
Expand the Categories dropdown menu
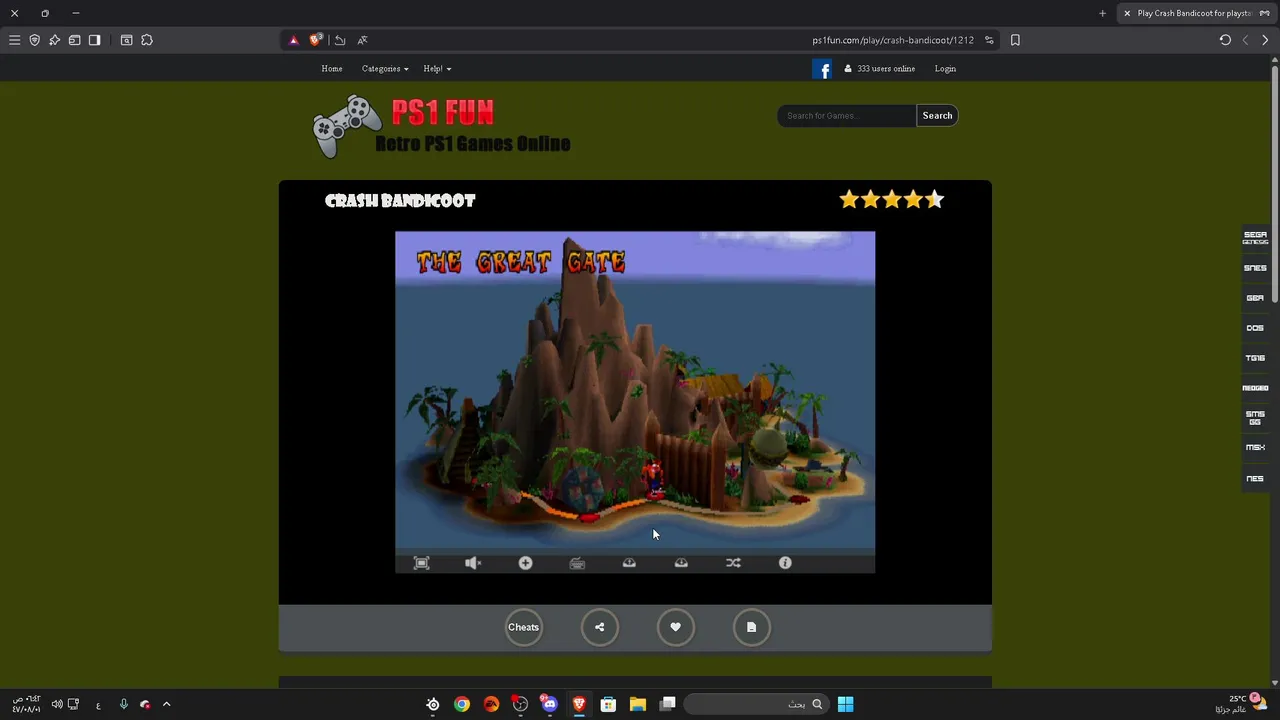click(385, 69)
